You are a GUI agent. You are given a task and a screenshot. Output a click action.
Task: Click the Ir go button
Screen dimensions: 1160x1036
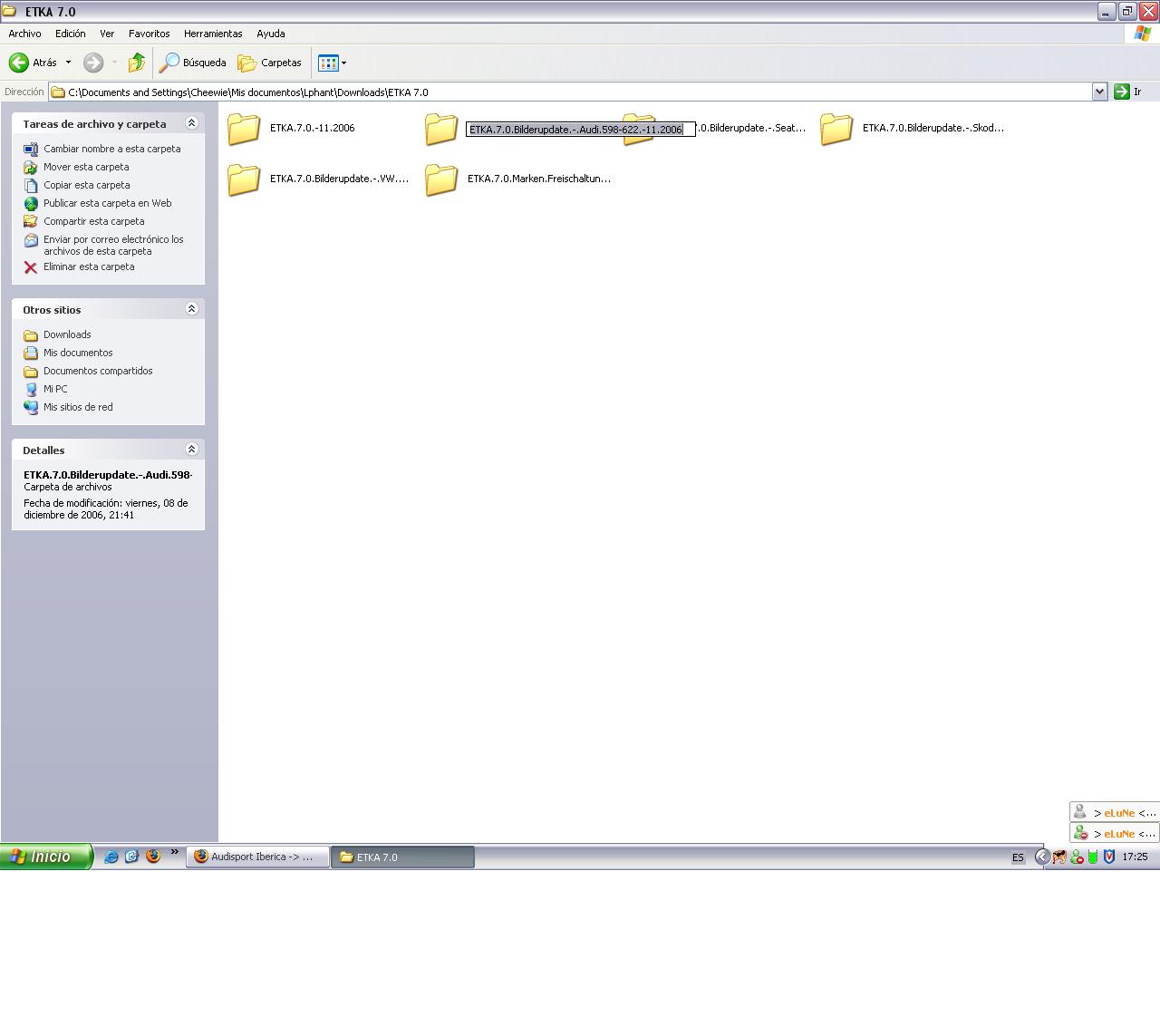(x=1128, y=92)
